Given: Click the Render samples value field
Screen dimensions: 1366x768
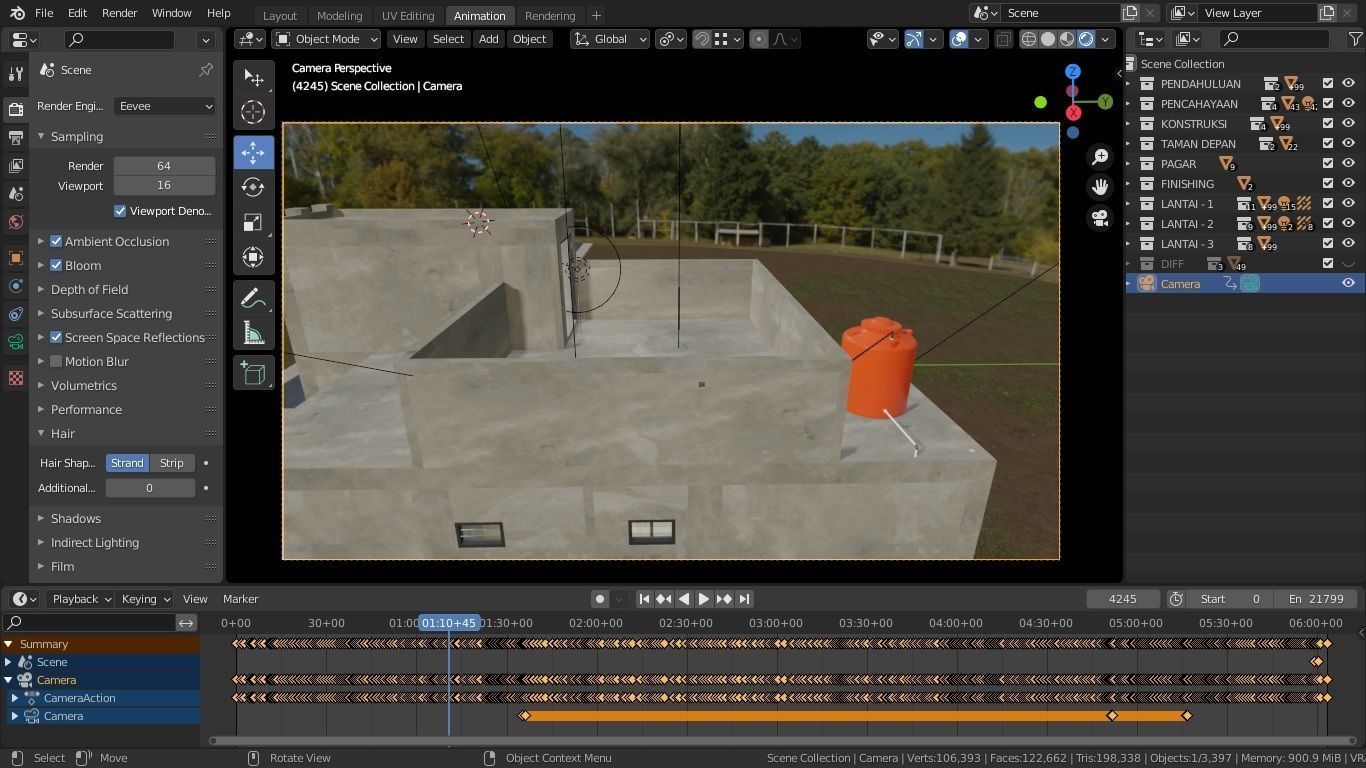Looking at the screenshot, I should (164, 166).
